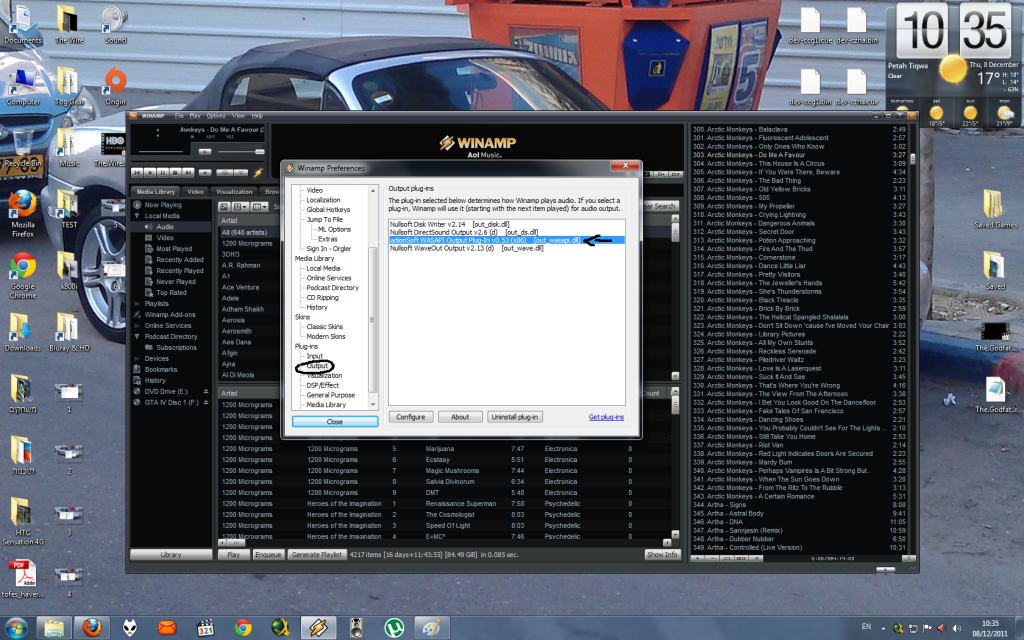Eject the DVD Drive (E:)
The image size is (1024, 640).
(206, 391)
